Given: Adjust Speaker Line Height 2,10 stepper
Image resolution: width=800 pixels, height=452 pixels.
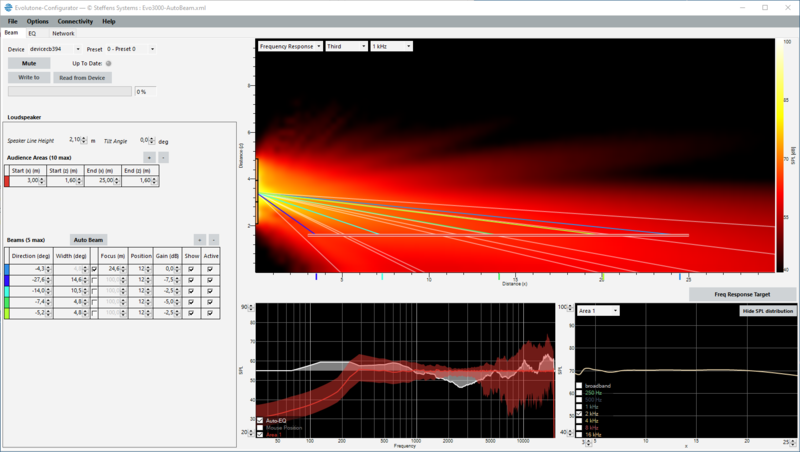Looking at the screenshot, I should click(84, 140).
